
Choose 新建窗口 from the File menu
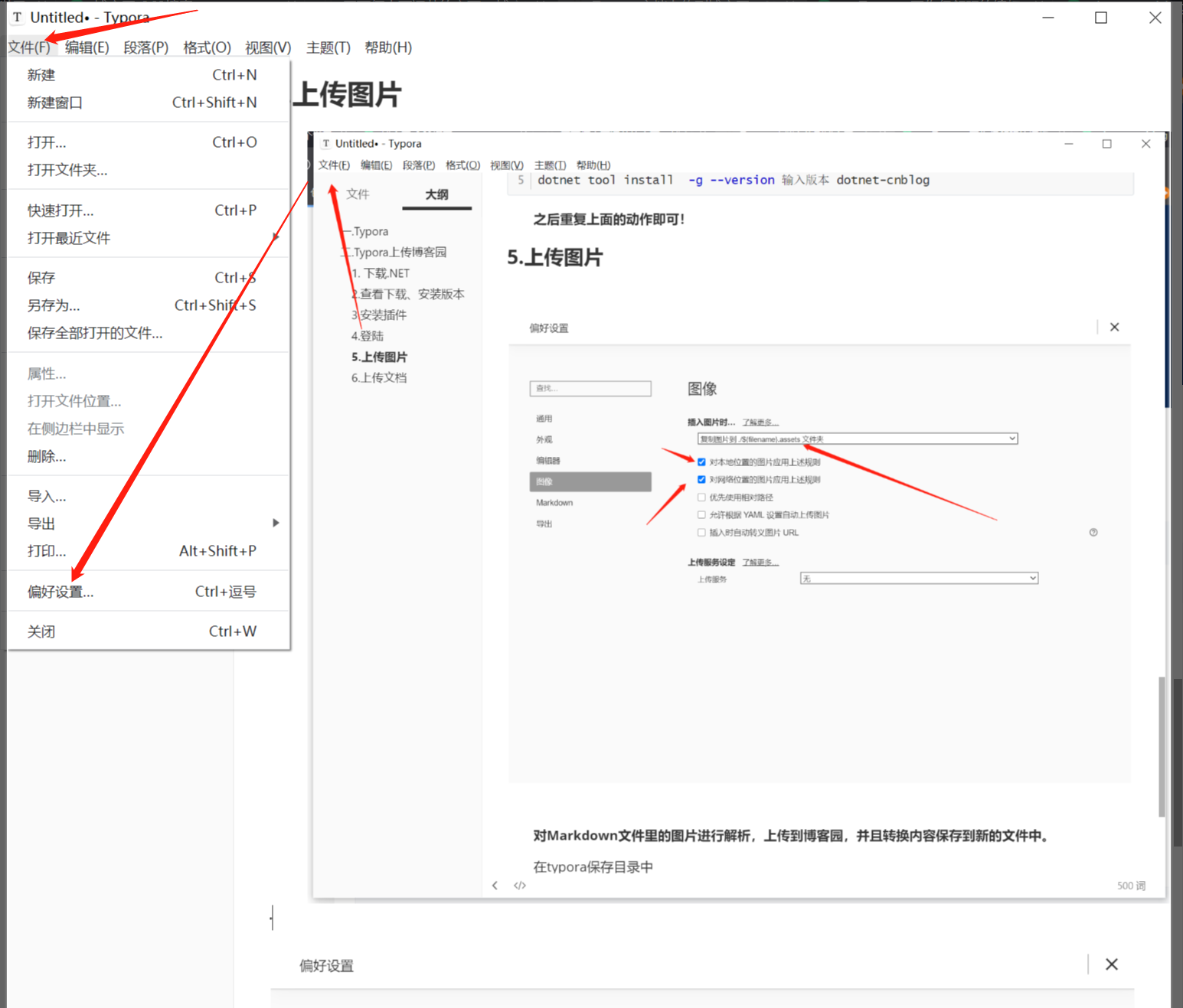[x=148, y=103]
